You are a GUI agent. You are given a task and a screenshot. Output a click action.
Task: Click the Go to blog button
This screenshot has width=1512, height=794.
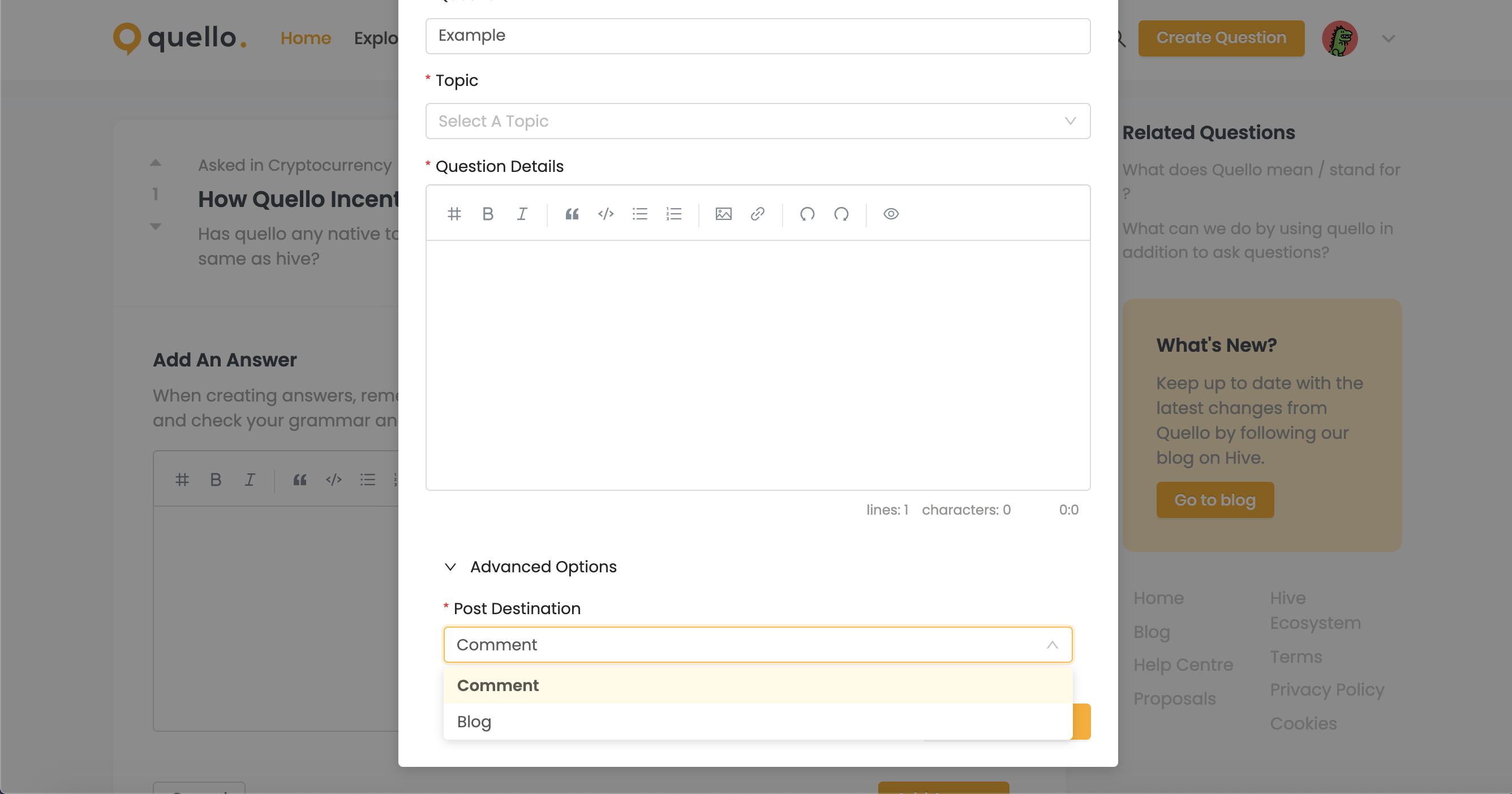1214,499
